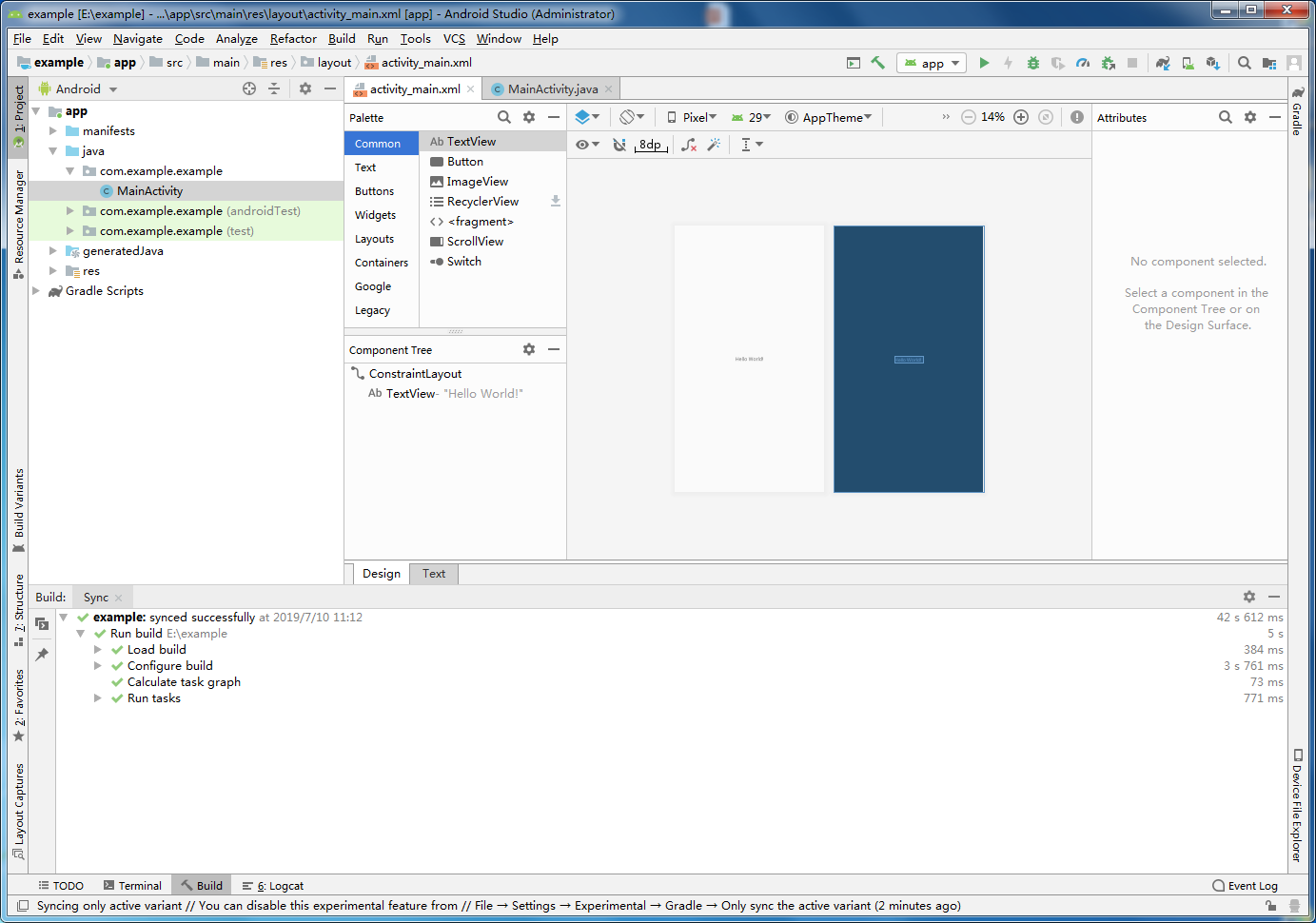The height and width of the screenshot is (923, 1316).
Task: Open Build panel settings gear
Action: pyautogui.click(x=1249, y=597)
